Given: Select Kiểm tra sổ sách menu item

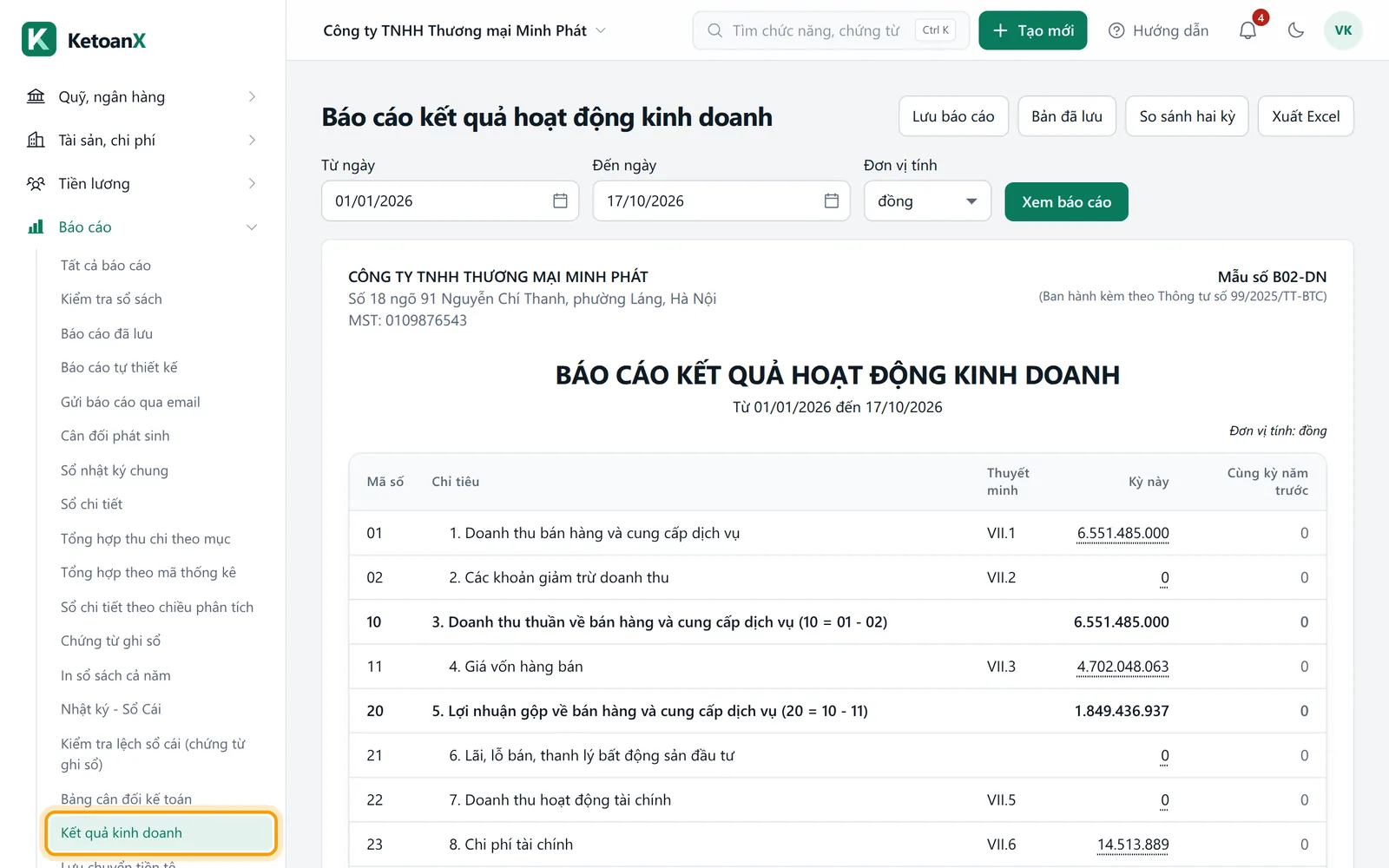Looking at the screenshot, I should point(111,299).
